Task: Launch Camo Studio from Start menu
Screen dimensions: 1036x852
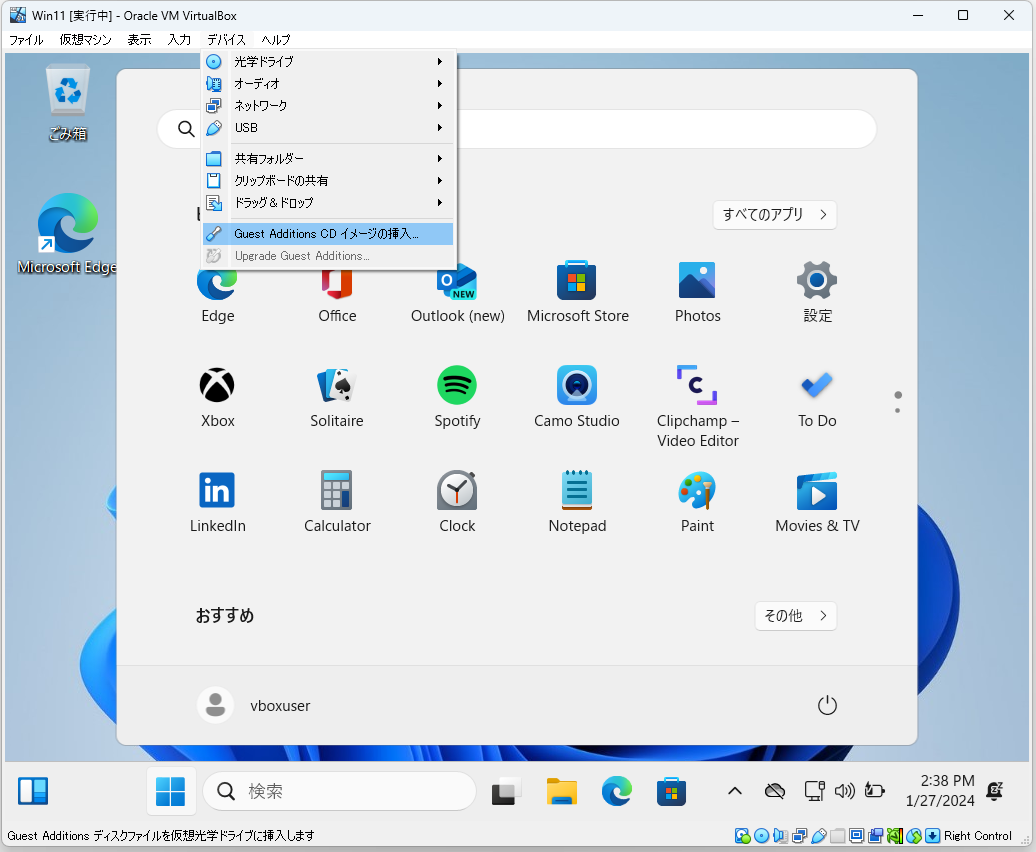Action: tap(577, 386)
